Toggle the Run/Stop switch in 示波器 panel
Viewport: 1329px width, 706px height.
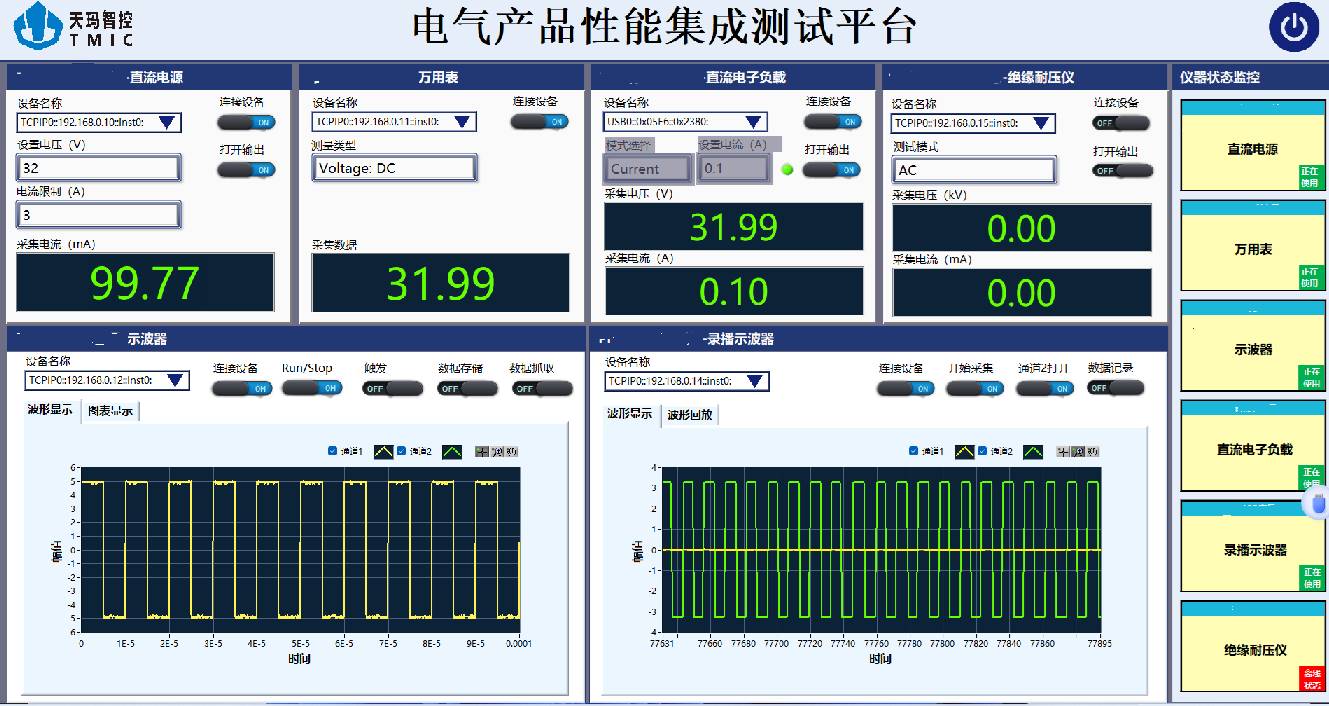tap(312, 388)
